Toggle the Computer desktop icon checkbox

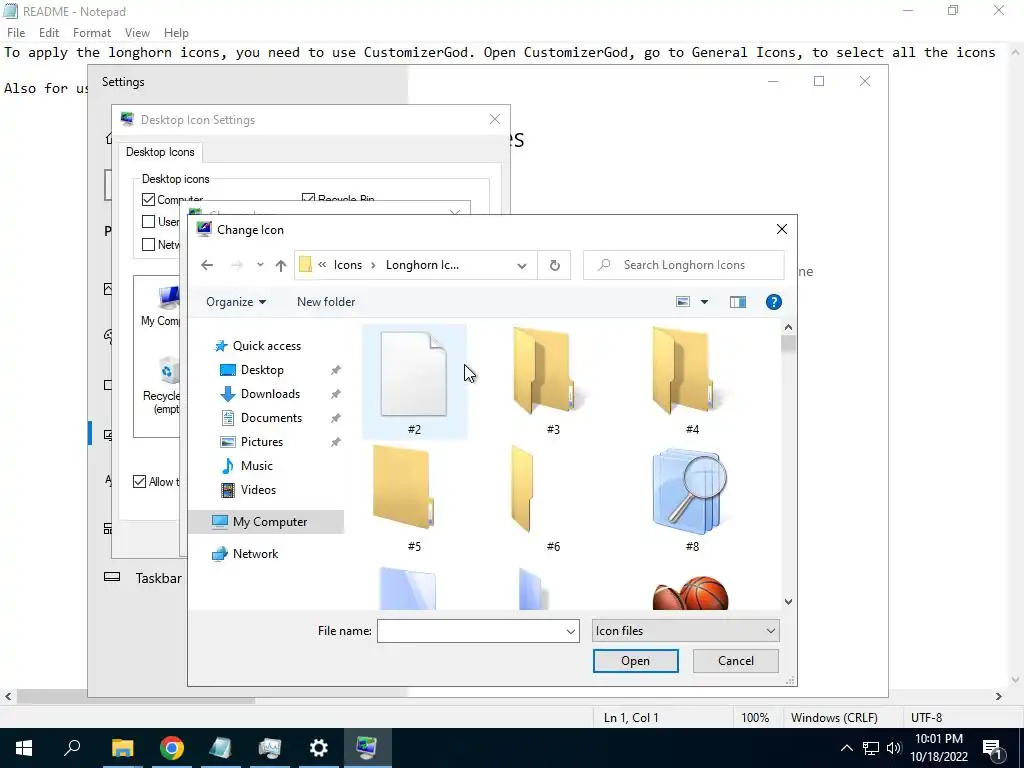click(x=148, y=200)
